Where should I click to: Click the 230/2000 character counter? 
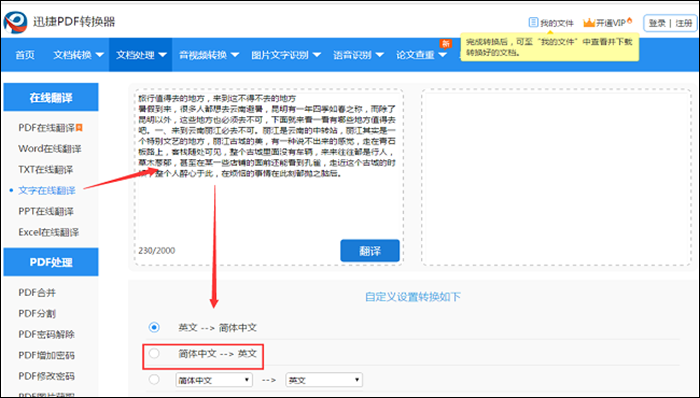[x=157, y=250]
